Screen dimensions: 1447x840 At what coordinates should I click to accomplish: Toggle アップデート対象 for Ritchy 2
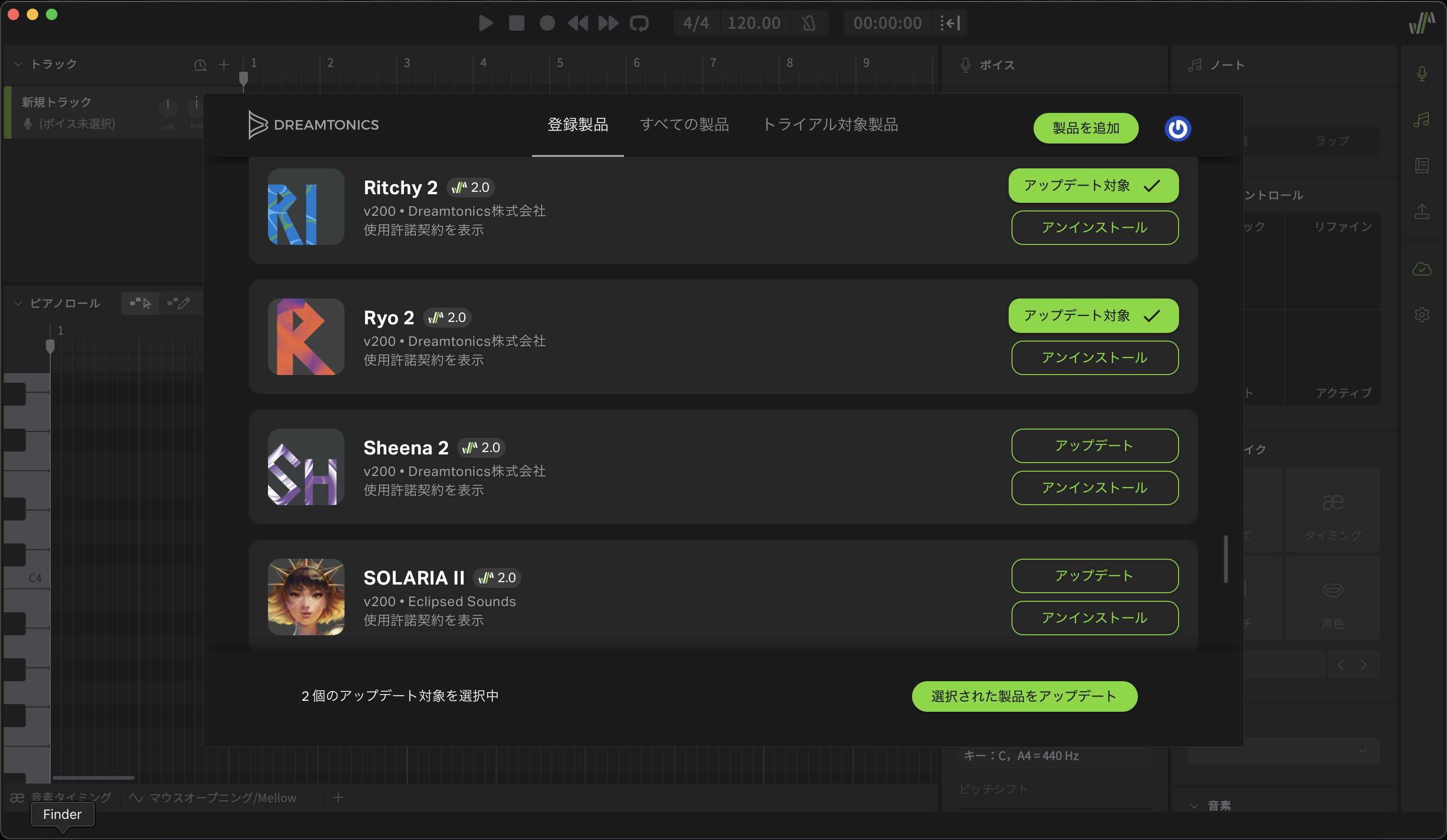(x=1094, y=186)
